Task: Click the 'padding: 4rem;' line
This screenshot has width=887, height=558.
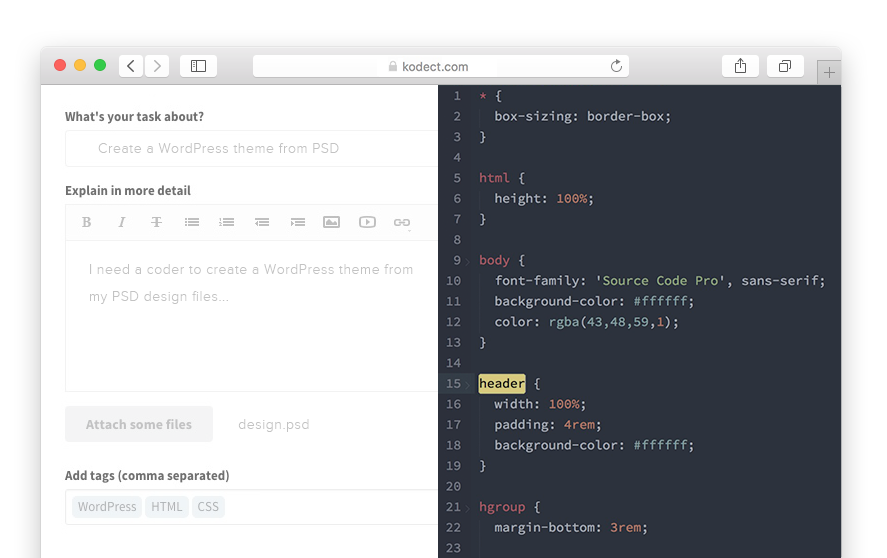Action: coord(548,424)
